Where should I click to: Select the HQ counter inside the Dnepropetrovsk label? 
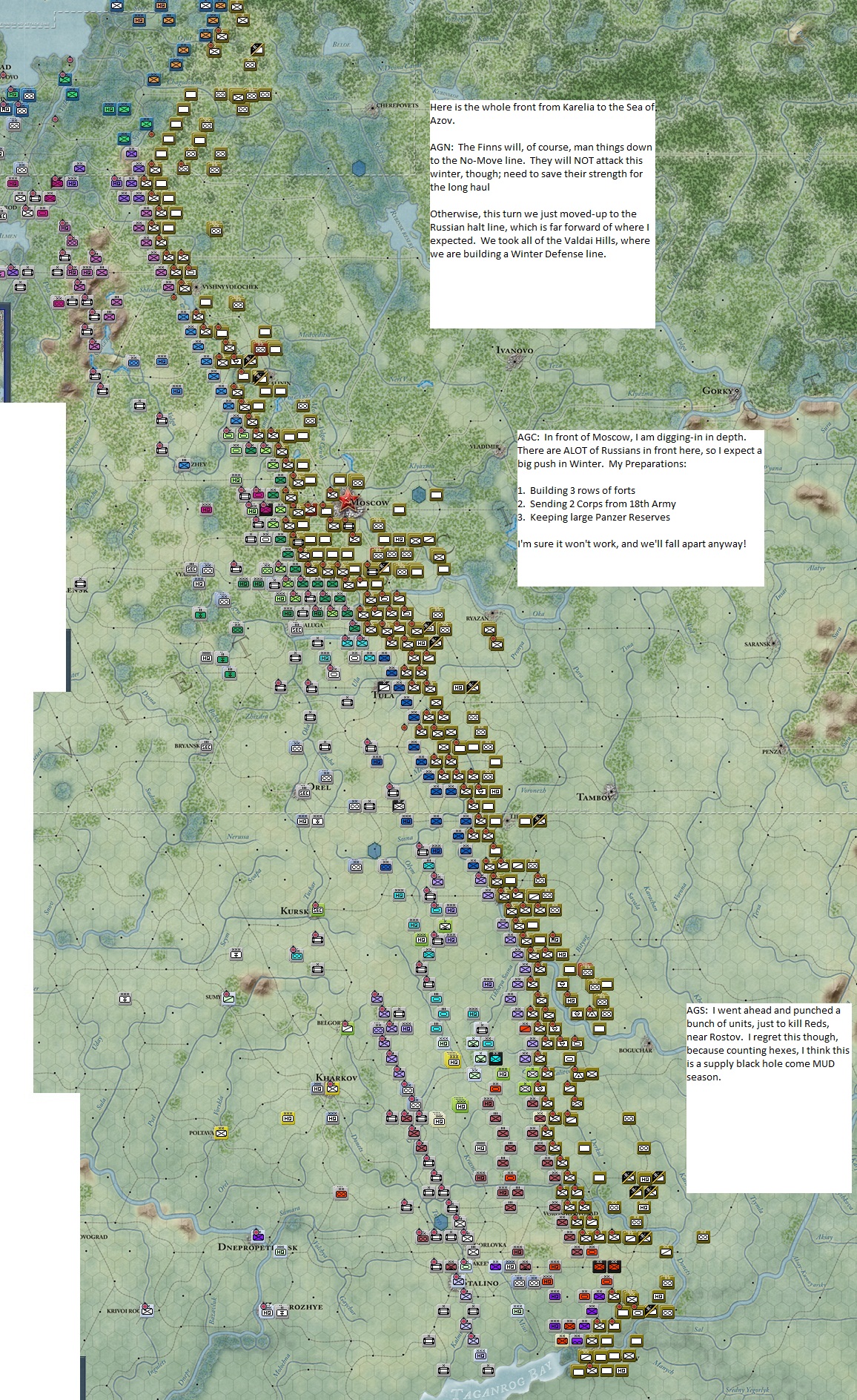pos(280,1251)
